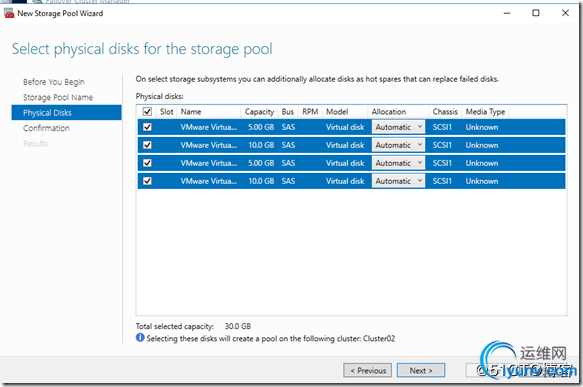The height and width of the screenshot is (387, 583).
Task: Click the Next button
Action: pyautogui.click(x=421, y=370)
